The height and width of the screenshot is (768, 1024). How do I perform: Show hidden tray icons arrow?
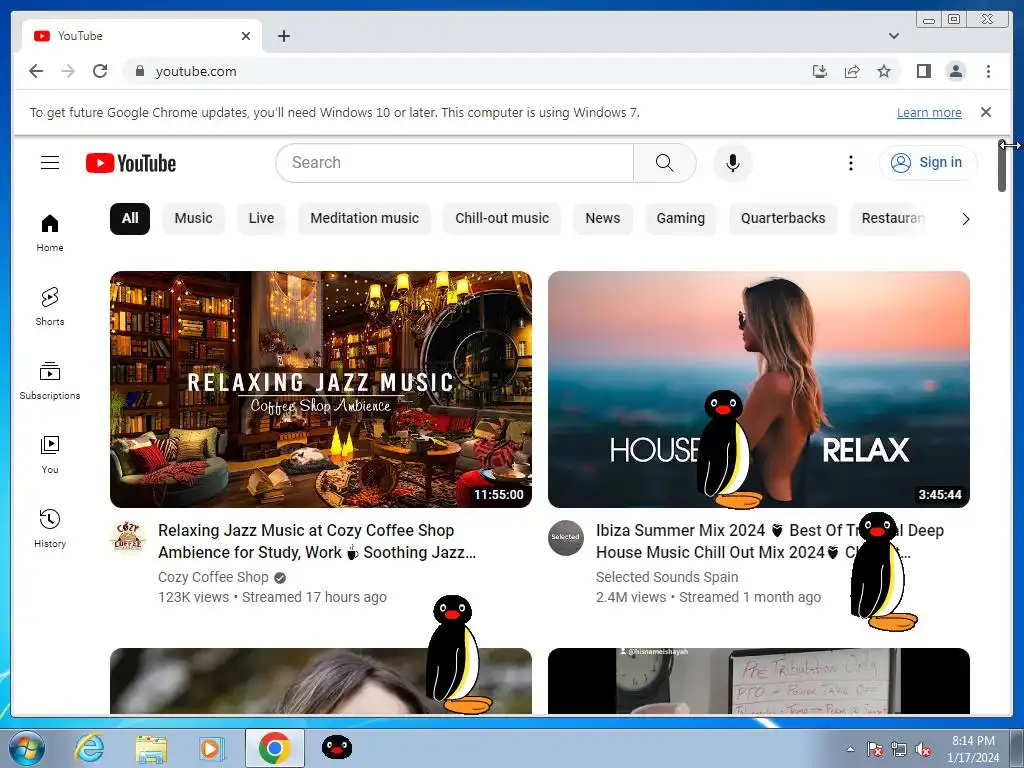click(850, 749)
